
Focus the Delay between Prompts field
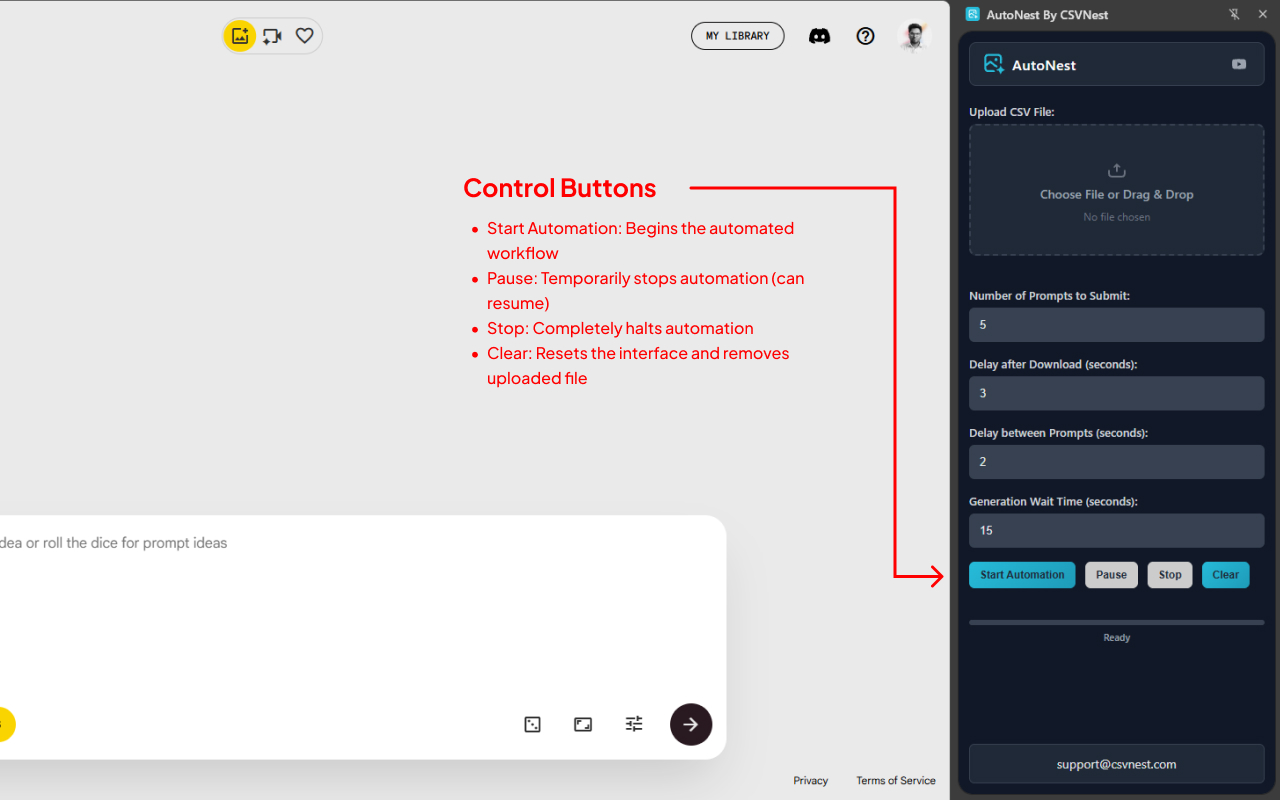click(1117, 462)
